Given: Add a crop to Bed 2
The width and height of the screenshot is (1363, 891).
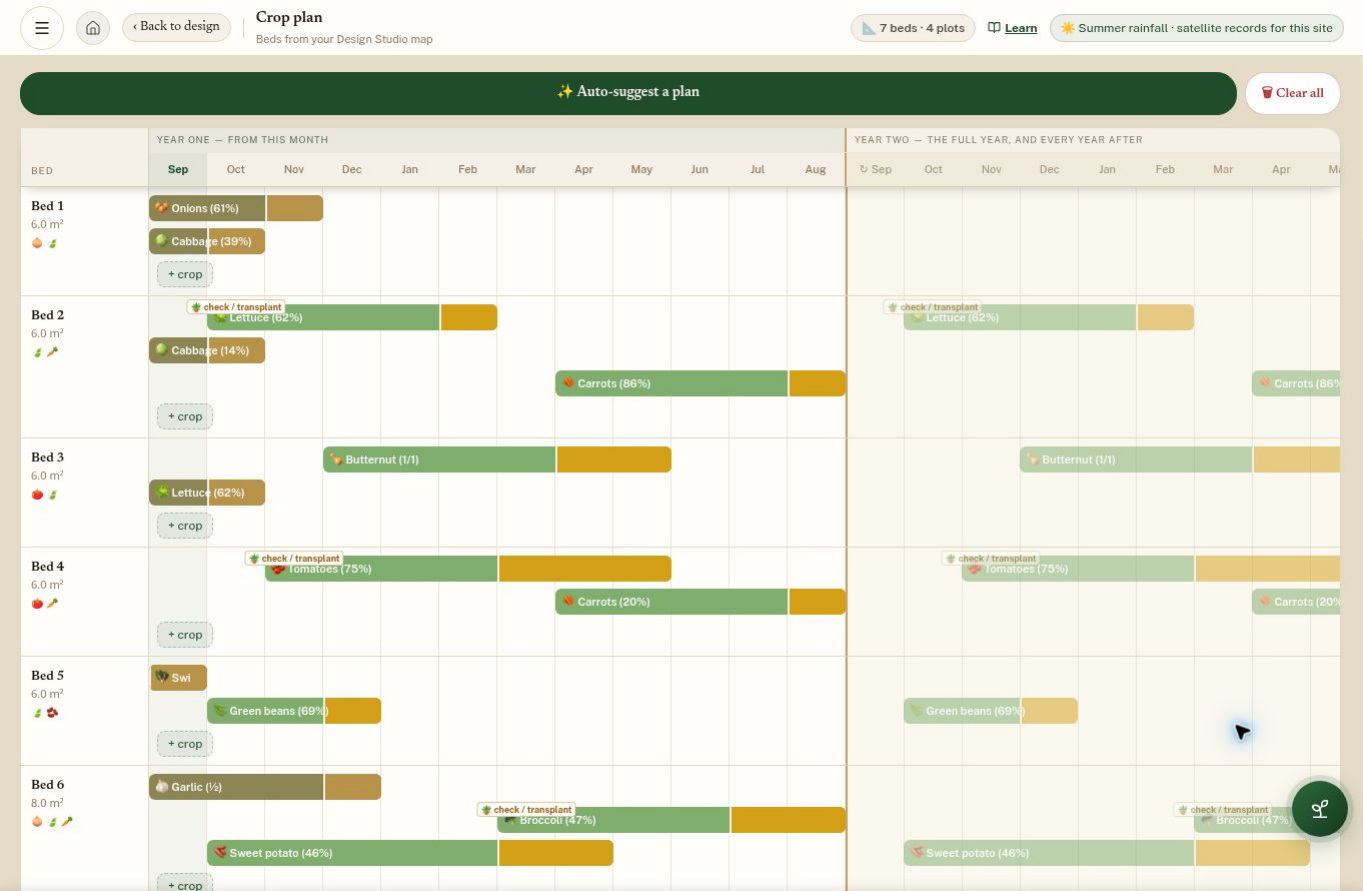Looking at the screenshot, I should point(185,416).
